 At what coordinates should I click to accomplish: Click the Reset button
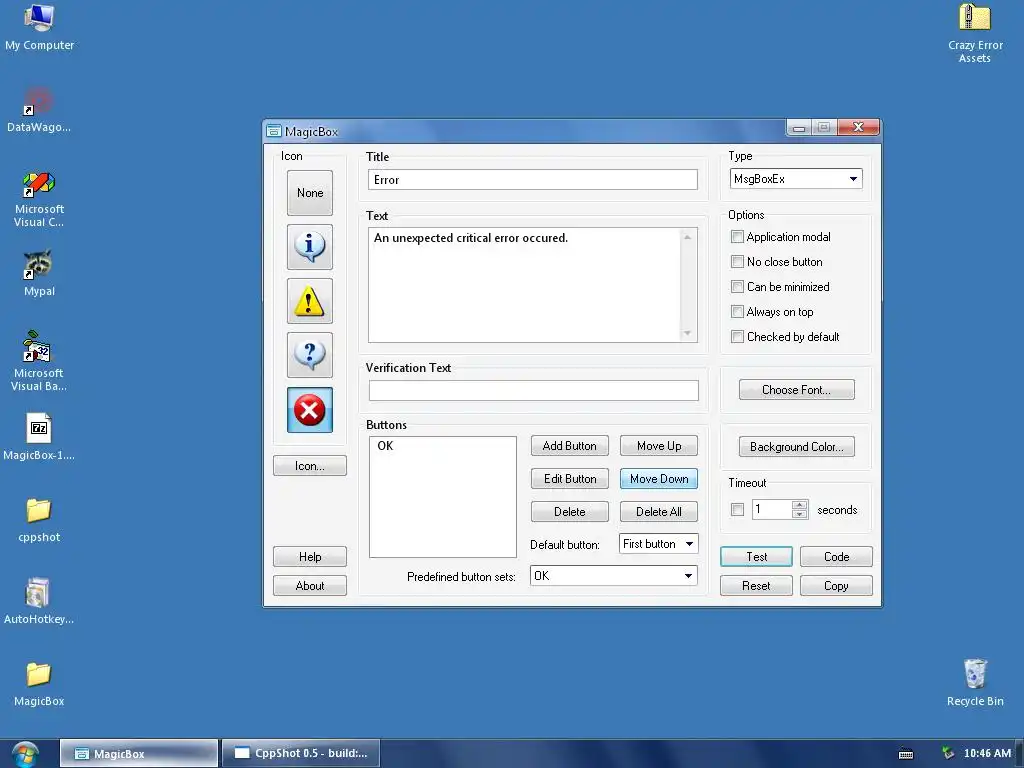point(756,586)
